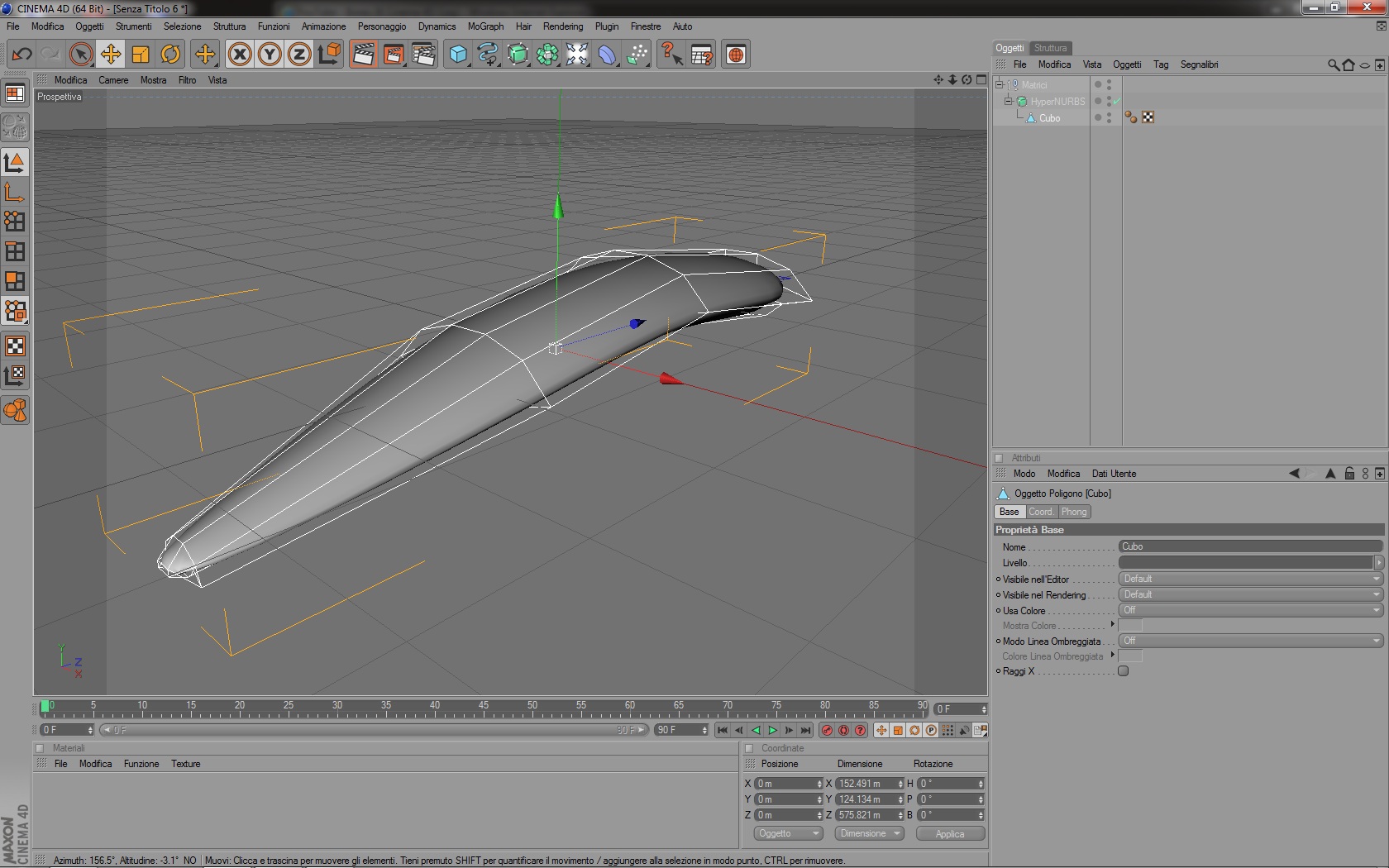Switch to the Phong tab
Screen dimensions: 1389x868
click(x=1074, y=512)
